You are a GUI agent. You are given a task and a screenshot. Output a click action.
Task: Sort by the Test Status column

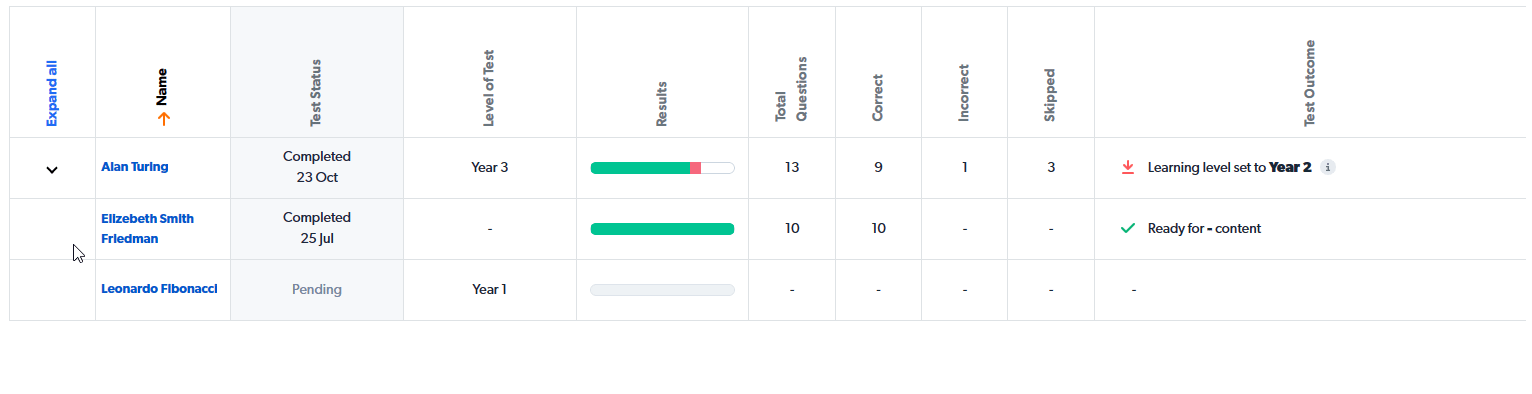tap(316, 103)
